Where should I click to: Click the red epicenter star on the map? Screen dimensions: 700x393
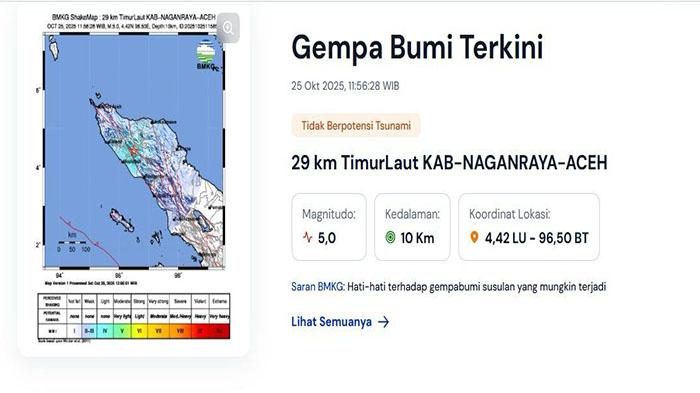[133, 151]
